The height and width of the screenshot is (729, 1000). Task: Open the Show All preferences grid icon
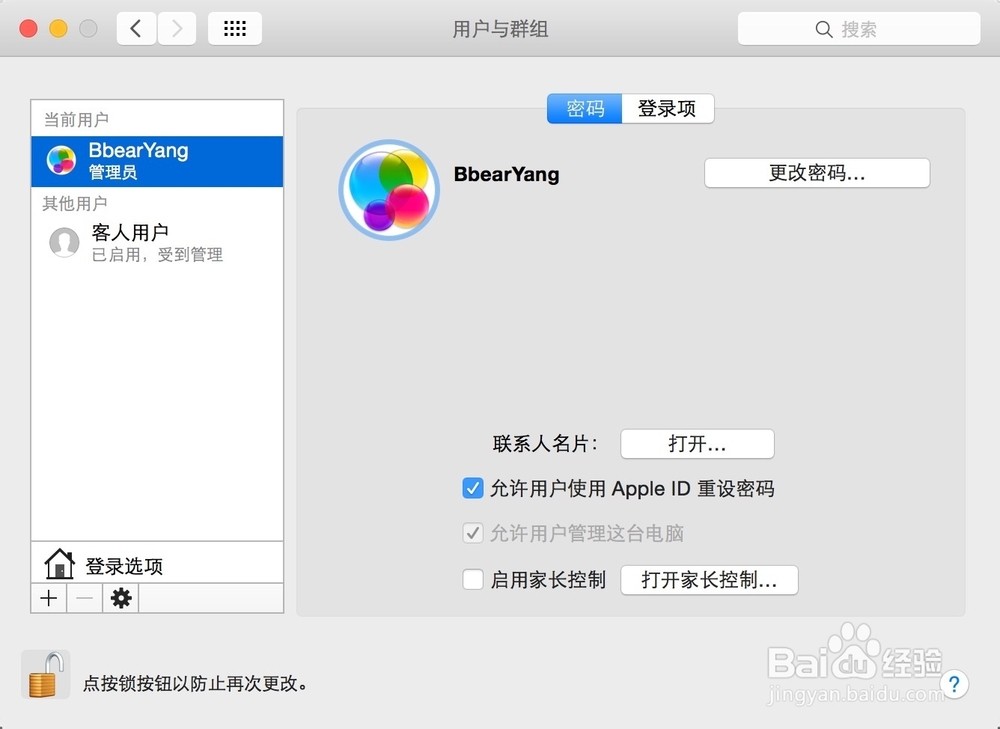point(234,28)
